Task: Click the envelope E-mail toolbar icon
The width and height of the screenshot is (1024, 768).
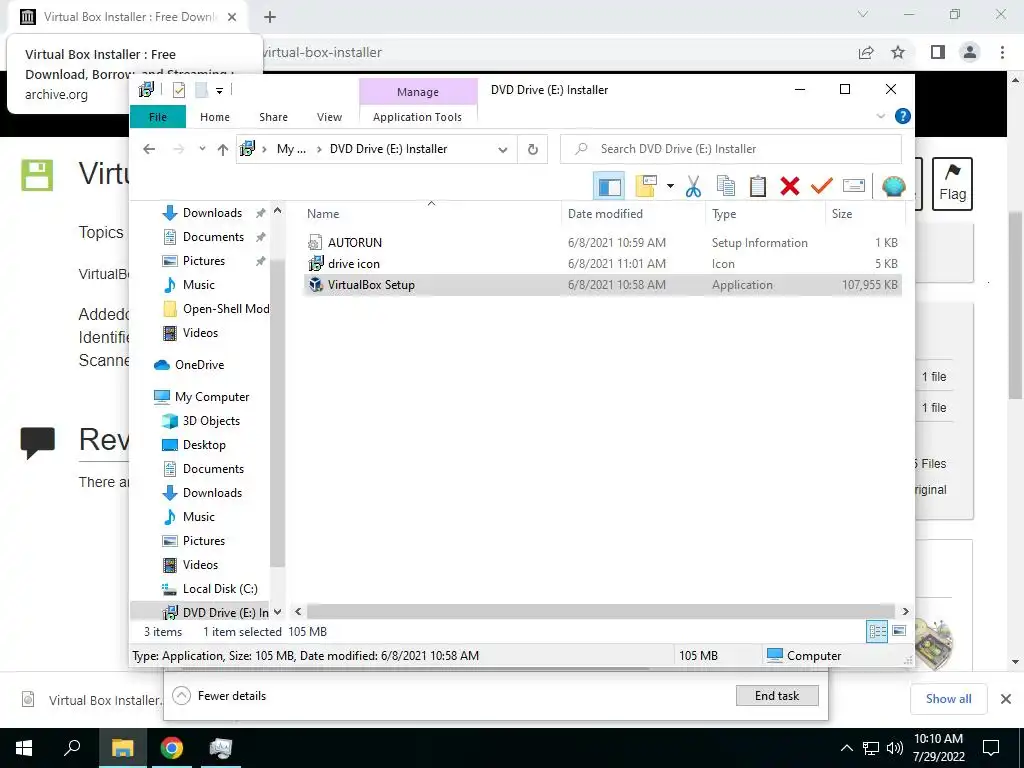Action: point(854,186)
